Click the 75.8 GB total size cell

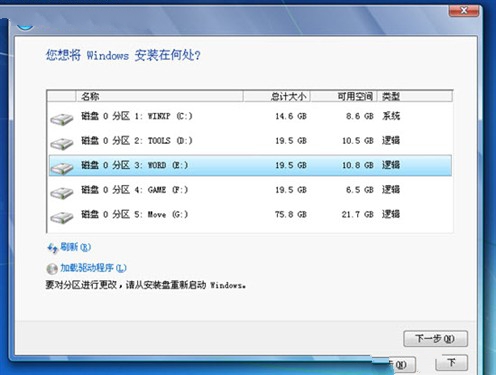click(291, 214)
